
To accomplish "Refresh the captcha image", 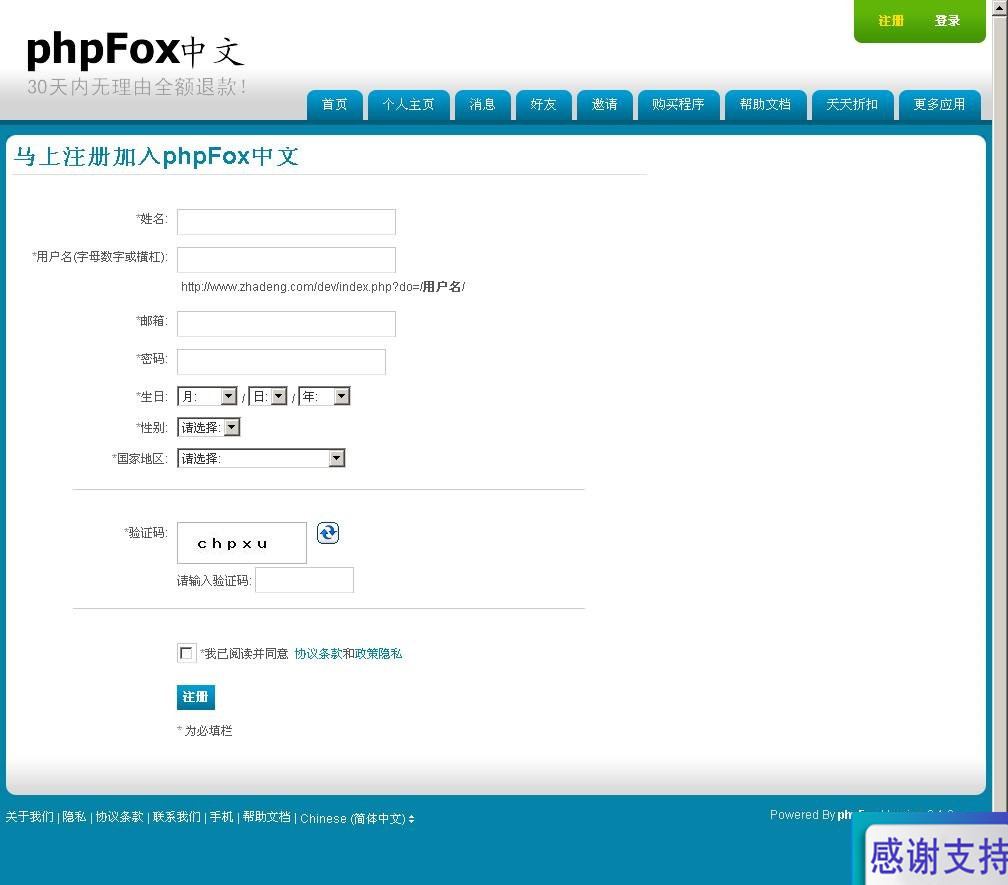I will (328, 533).
